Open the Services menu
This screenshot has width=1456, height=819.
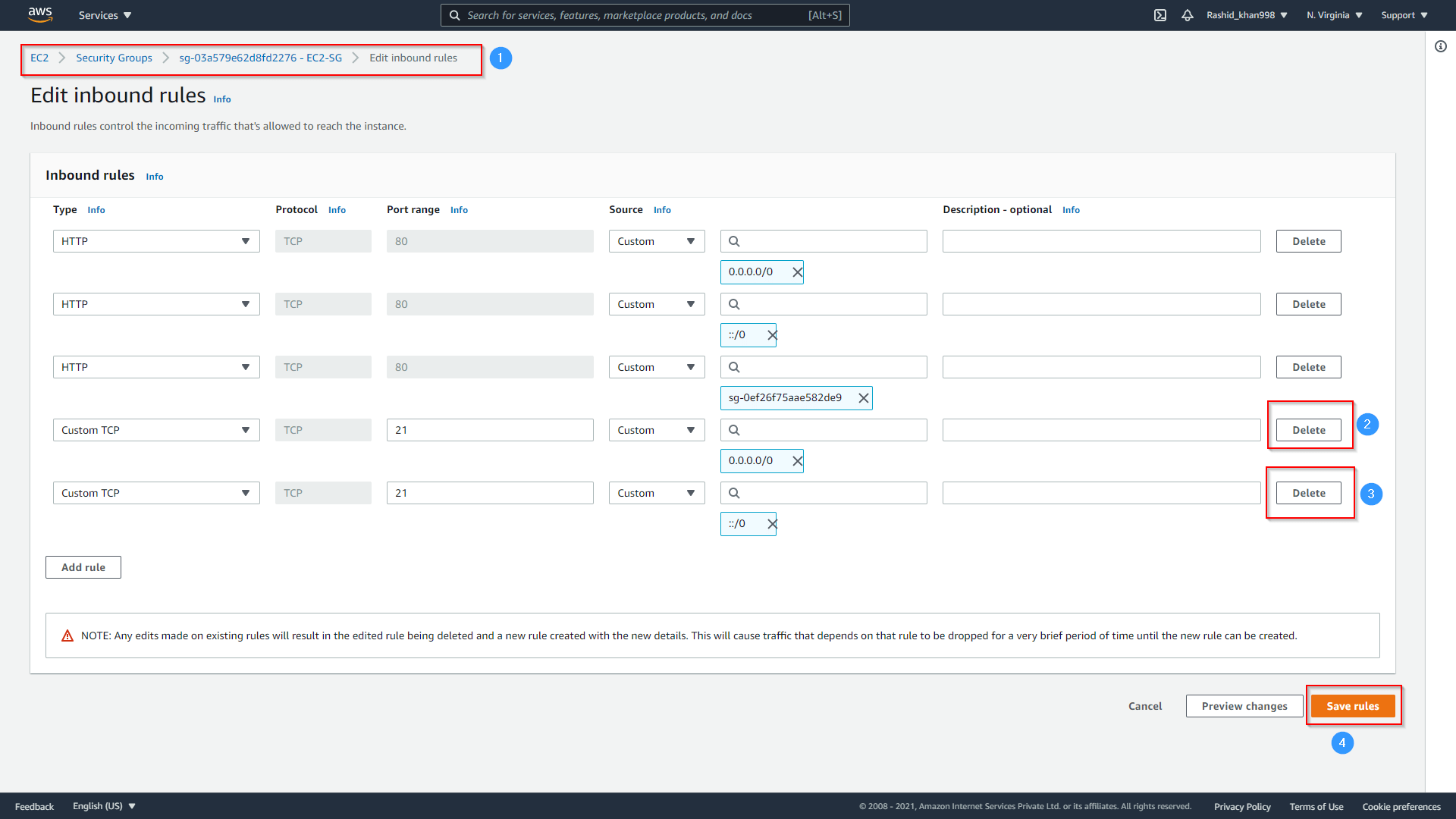pos(105,15)
